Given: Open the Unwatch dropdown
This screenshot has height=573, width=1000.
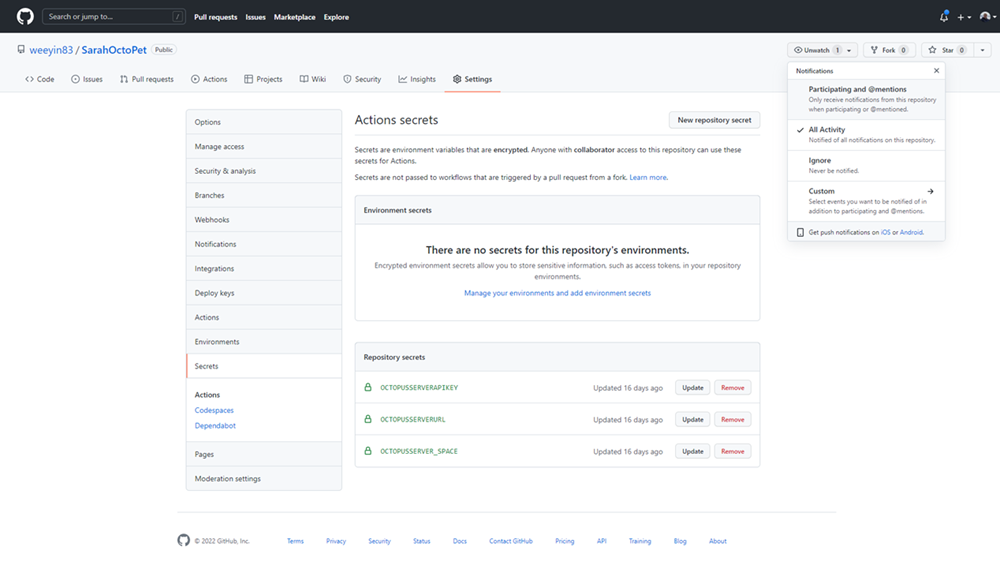Looking at the screenshot, I should [822, 50].
